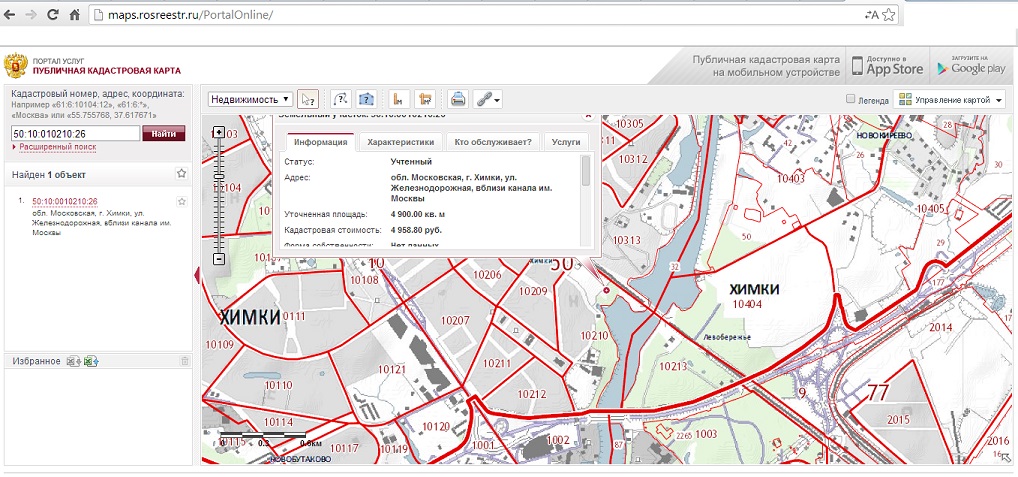Viewport: 1018px width, 477px height.
Task: Click cadastral block label 10121 on map
Action: tap(391, 369)
